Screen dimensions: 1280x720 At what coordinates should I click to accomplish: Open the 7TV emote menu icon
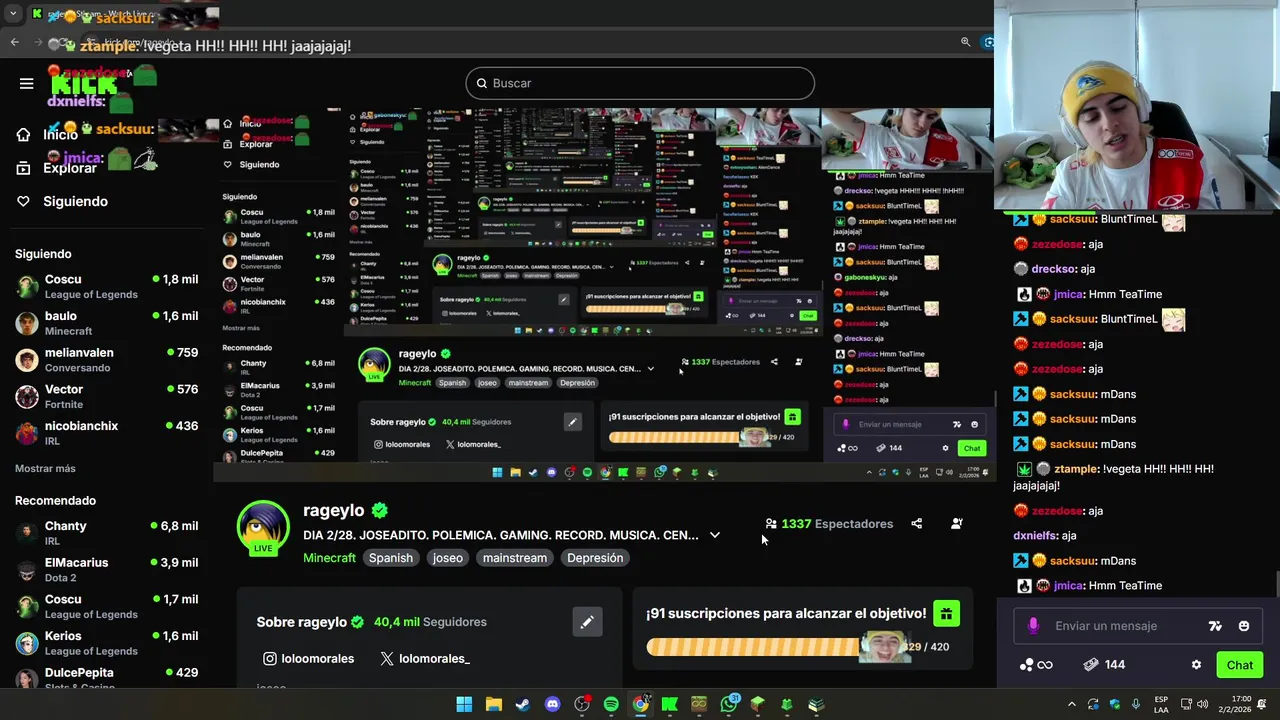pyautogui.click(x=1215, y=626)
